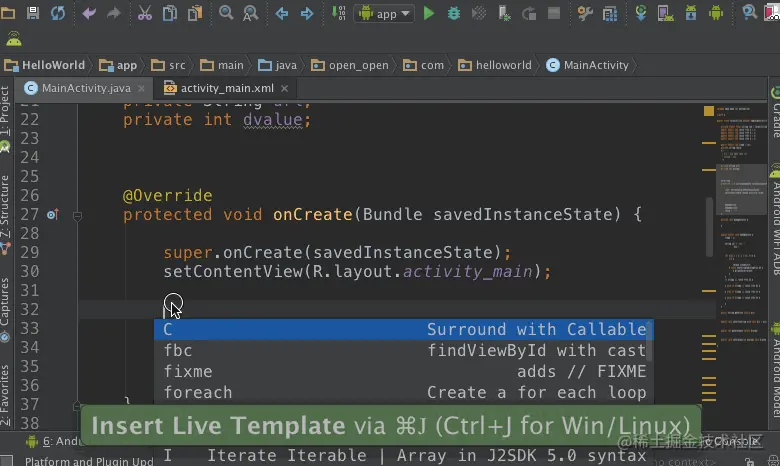
Task: Choose the fbc findViewById template
Action: pos(403,351)
